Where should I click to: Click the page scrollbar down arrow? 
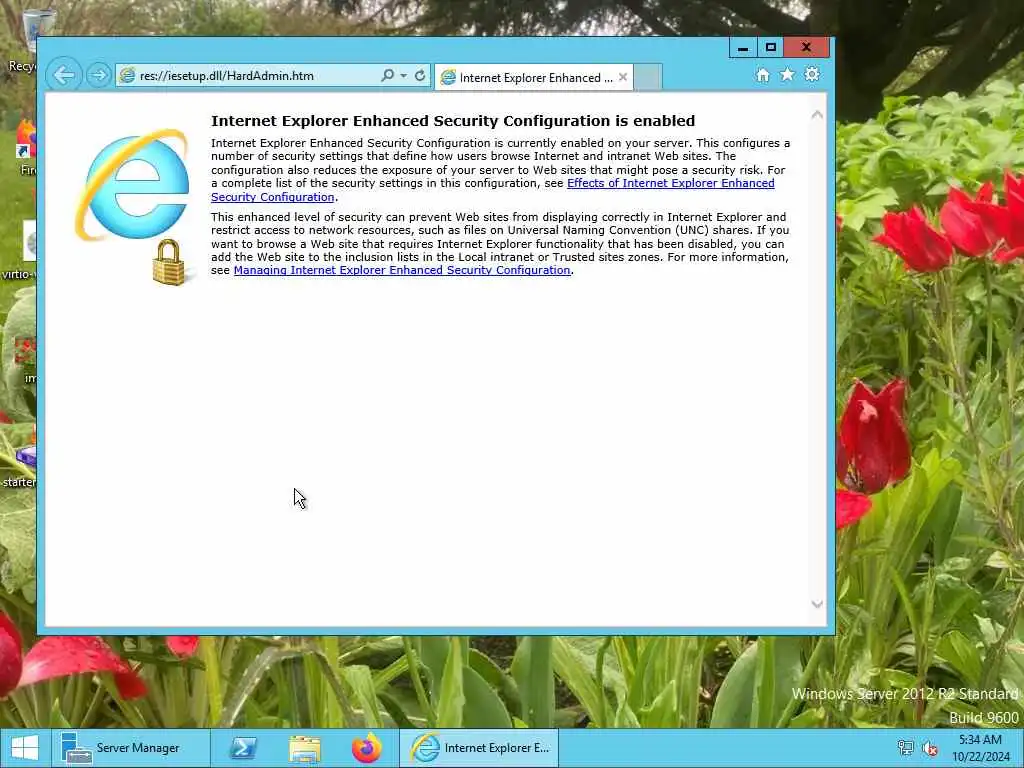[817, 604]
